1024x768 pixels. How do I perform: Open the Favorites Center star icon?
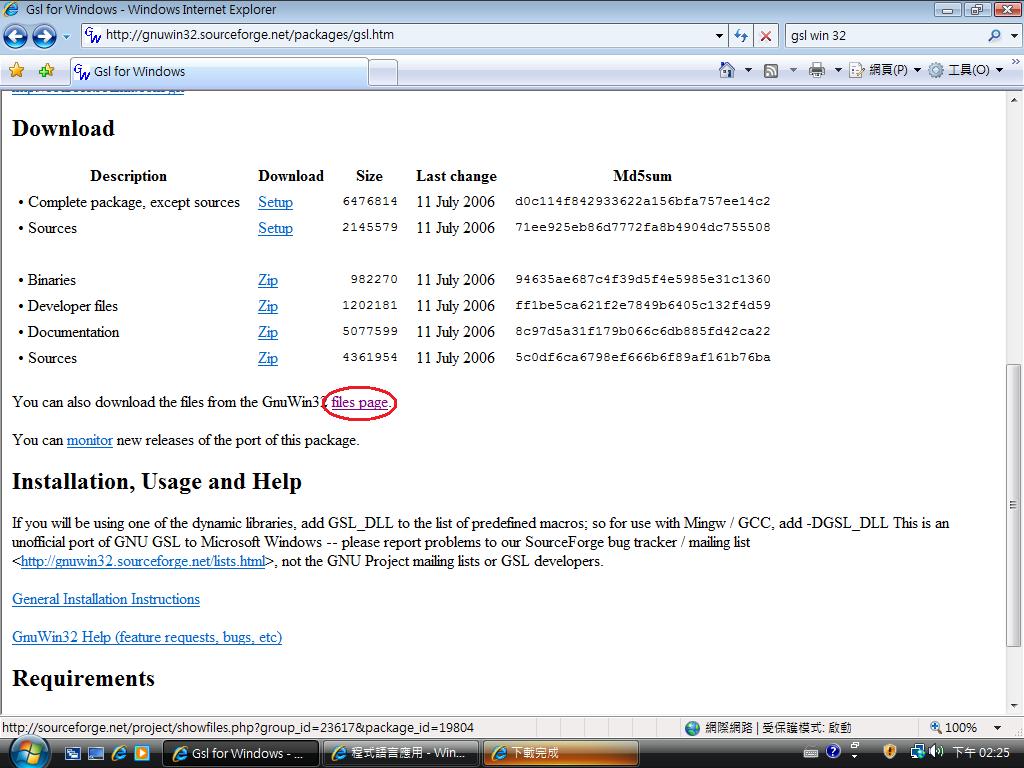point(16,71)
